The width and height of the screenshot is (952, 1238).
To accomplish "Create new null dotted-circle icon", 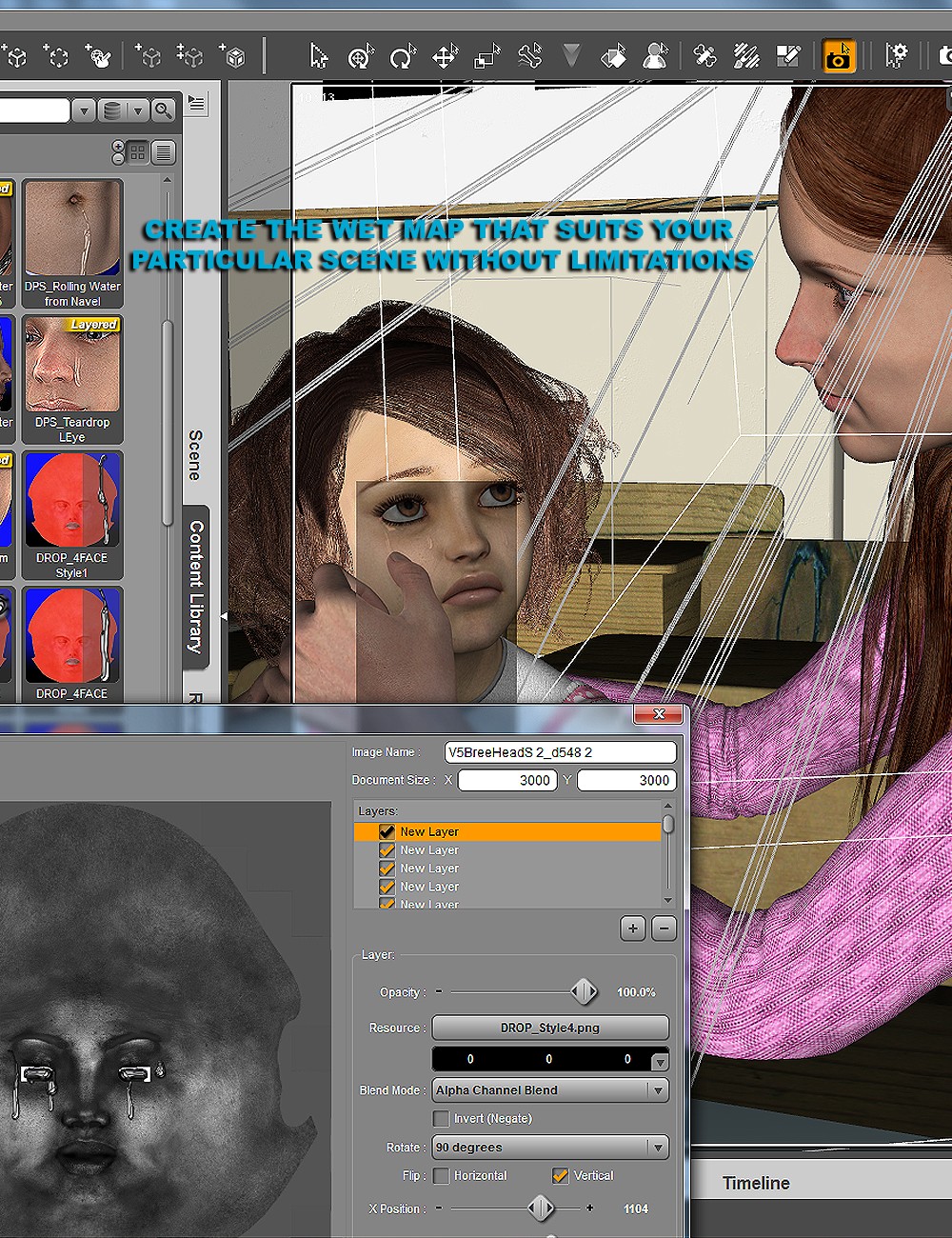I will 56,57.
